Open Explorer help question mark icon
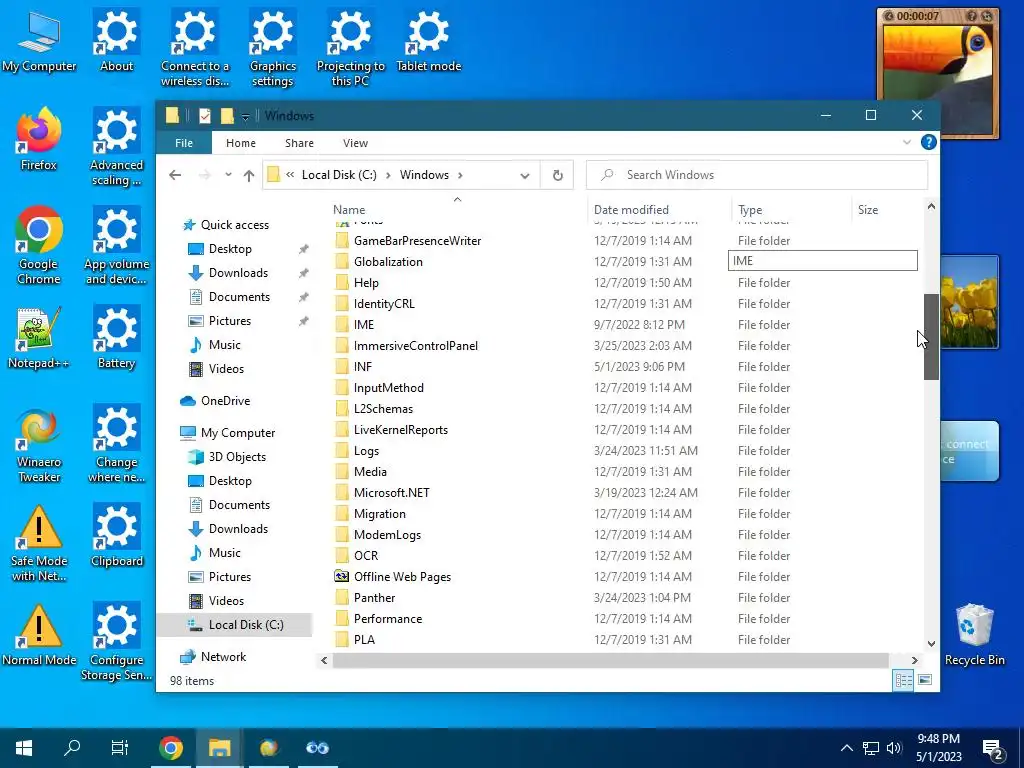Image resolution: width=1024 pixels, height=768 pixels. [x=928, y=142]
